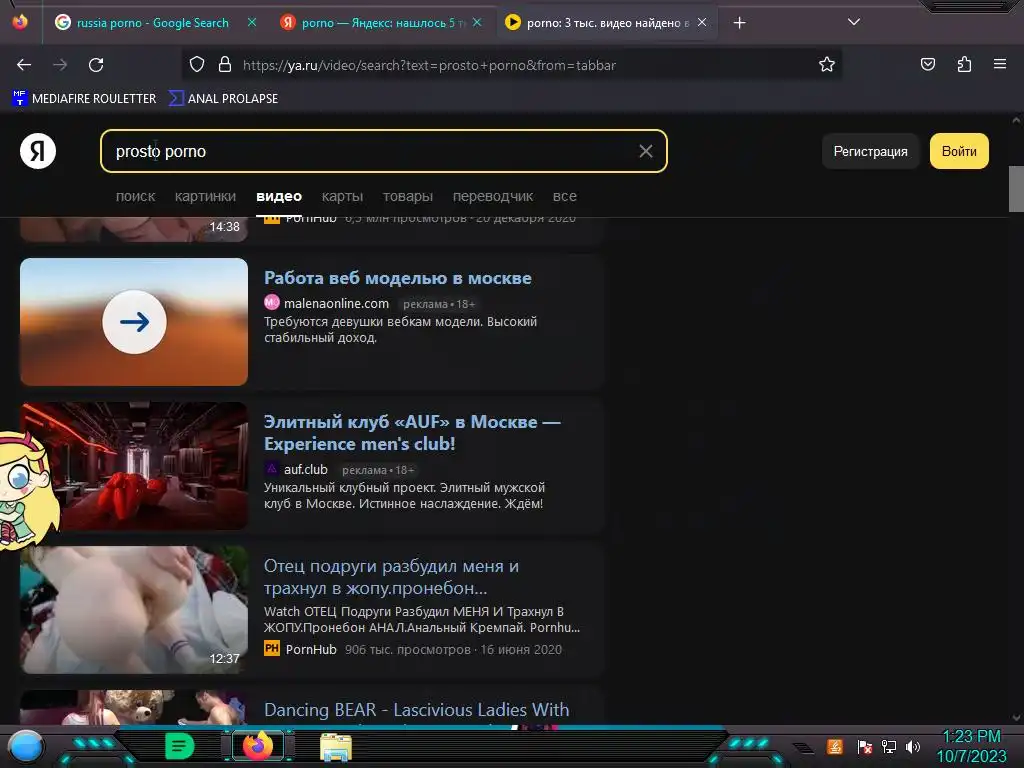This screenshot has width=1024, height=768.
Task: Open the extensions puzzle menu
Action: point(964,65)
